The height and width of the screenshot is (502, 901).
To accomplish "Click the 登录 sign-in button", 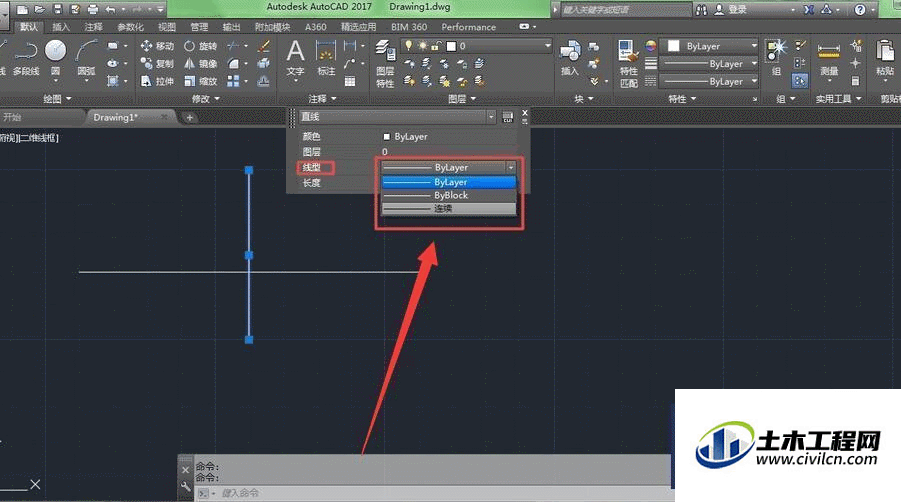I will tap(730, 9).
